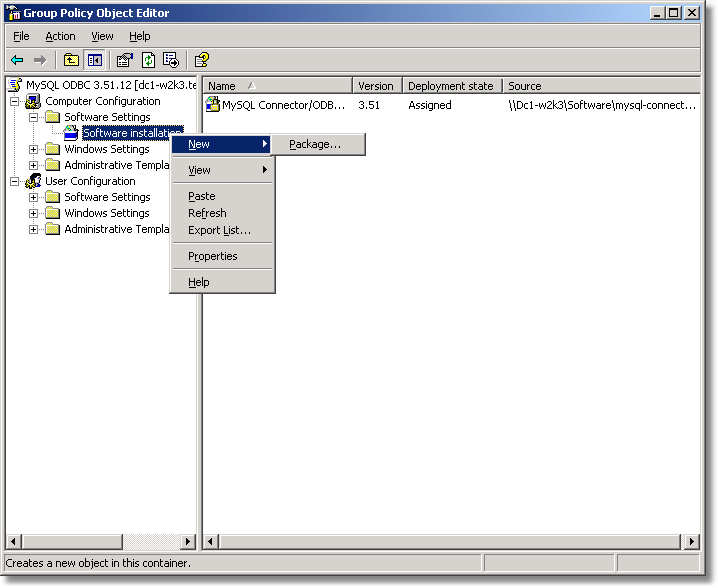Select User Configuration label in tree
The width and height of the screenshot is (718, 588).
coord(90,181)
